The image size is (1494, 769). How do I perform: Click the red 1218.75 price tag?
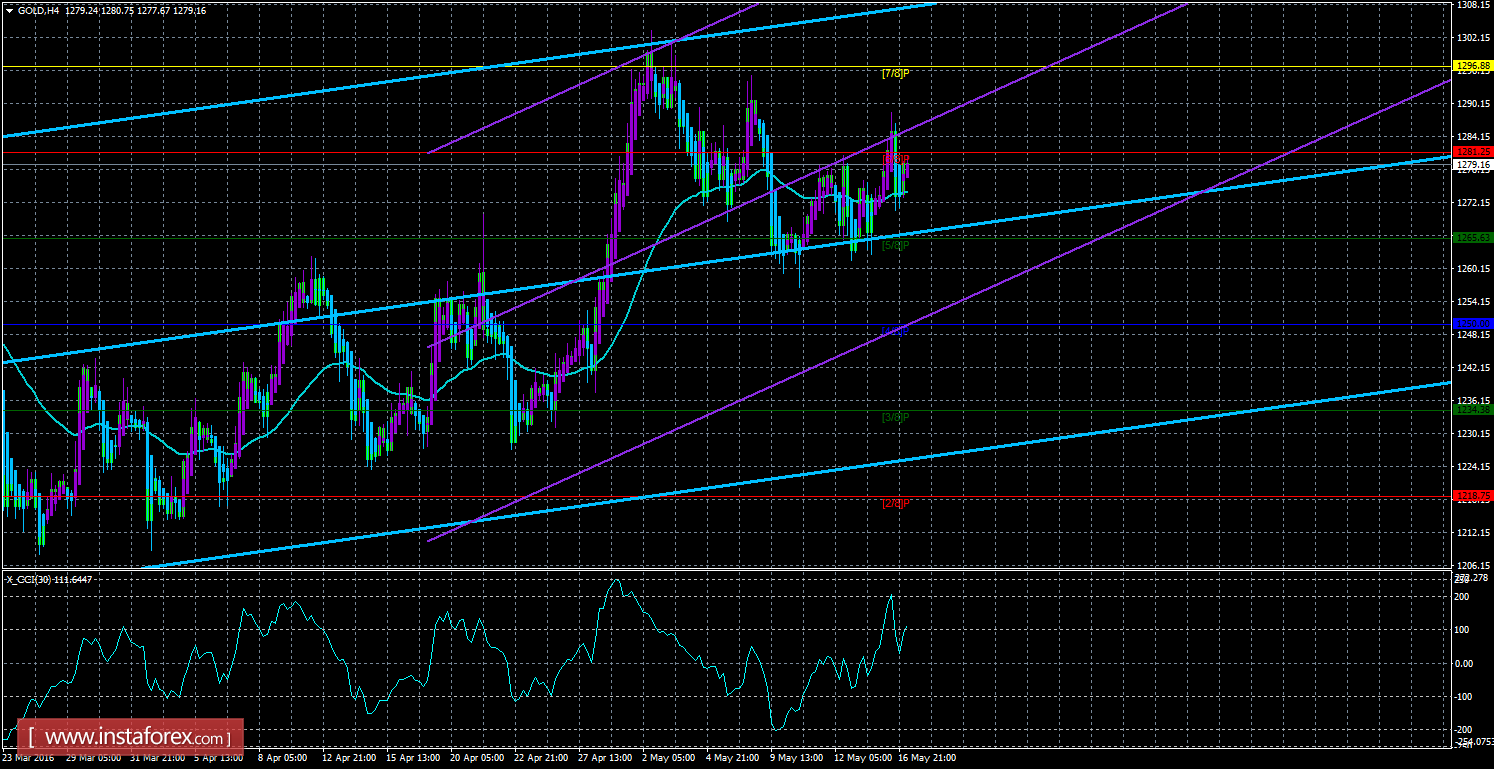click(x=1475, y=496)
